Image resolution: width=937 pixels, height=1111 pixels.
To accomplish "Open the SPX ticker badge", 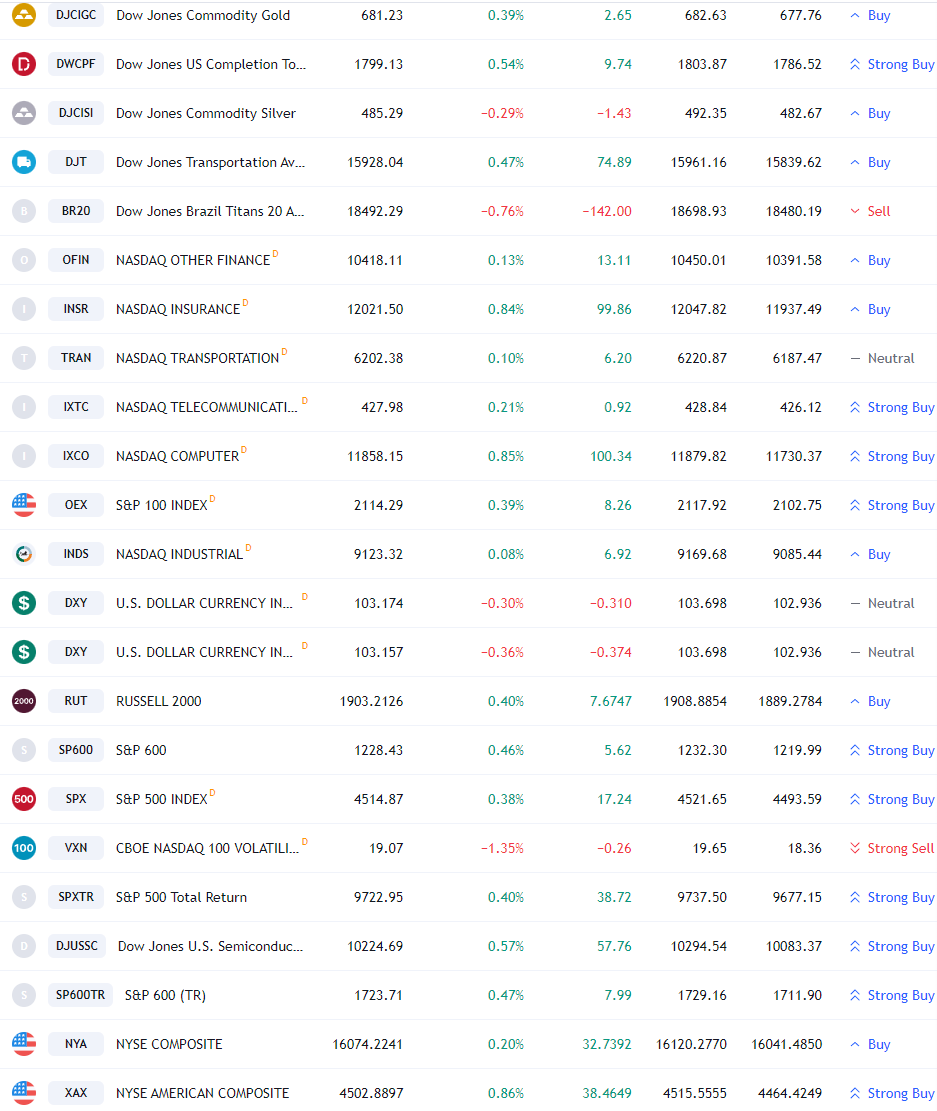I will pos(76,799).
